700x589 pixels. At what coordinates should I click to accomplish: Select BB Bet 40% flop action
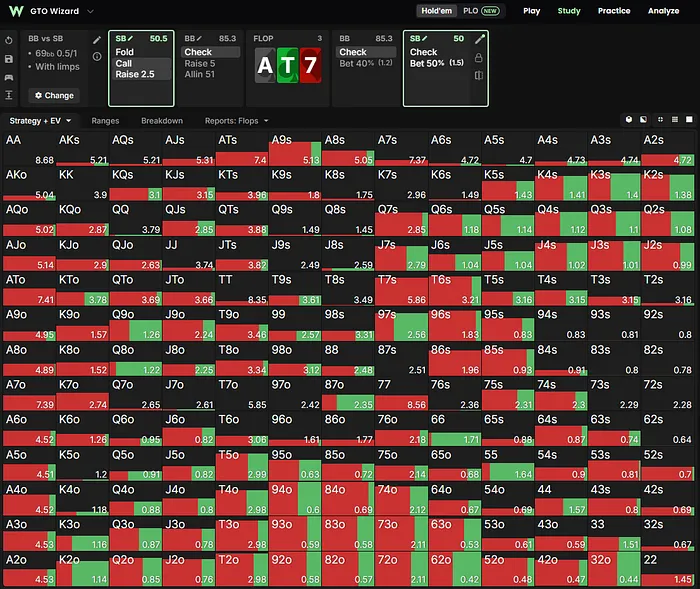366,63
